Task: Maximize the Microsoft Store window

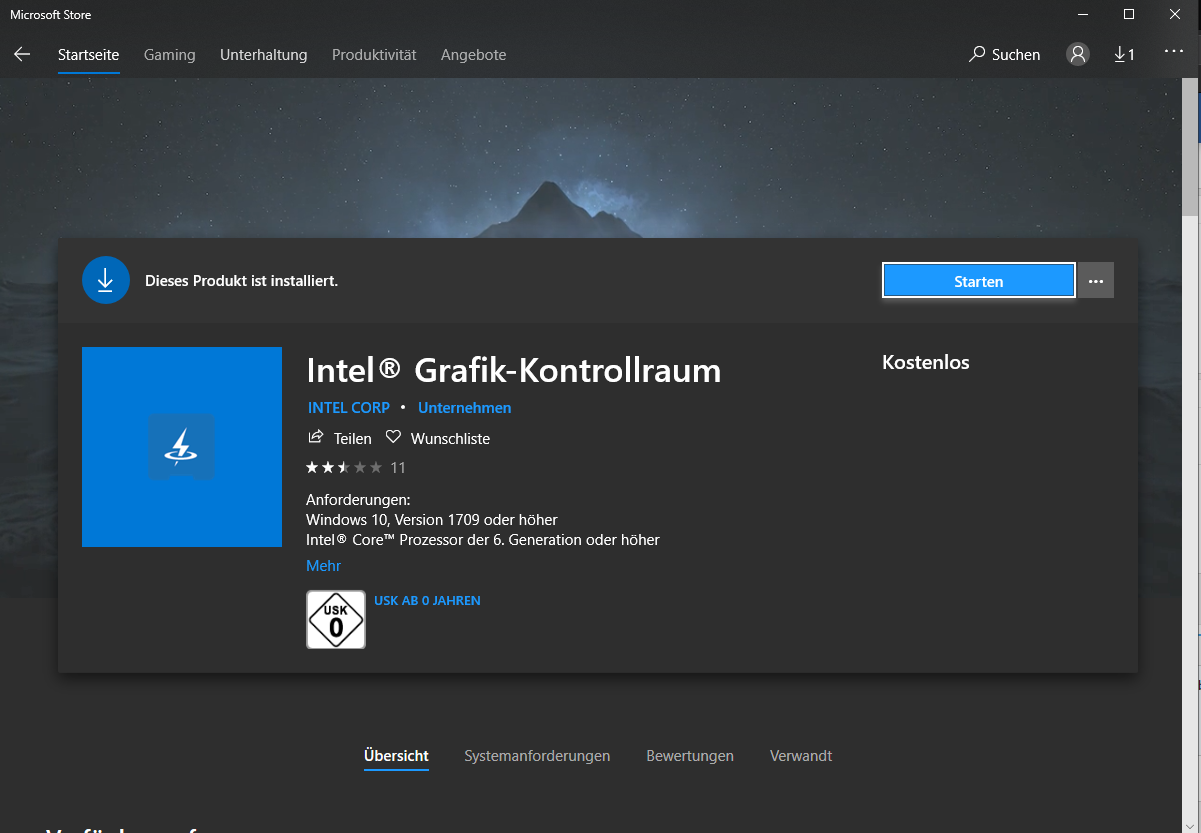Action: coord(1129,14)
